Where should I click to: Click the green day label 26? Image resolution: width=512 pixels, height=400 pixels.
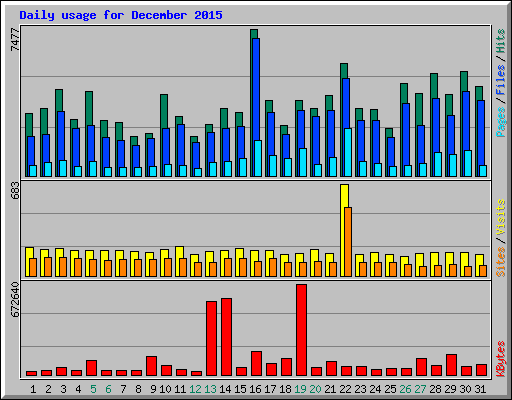pyautogui.click(x=405, y=389)
